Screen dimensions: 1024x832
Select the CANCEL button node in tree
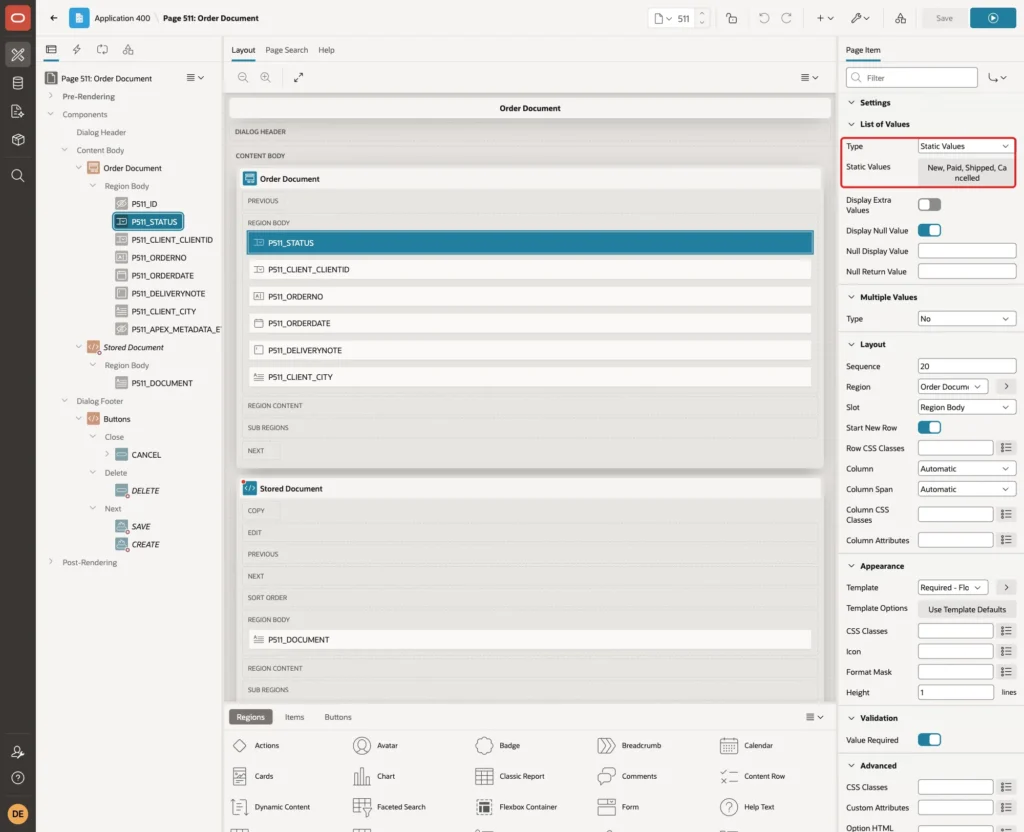(146, 455)
